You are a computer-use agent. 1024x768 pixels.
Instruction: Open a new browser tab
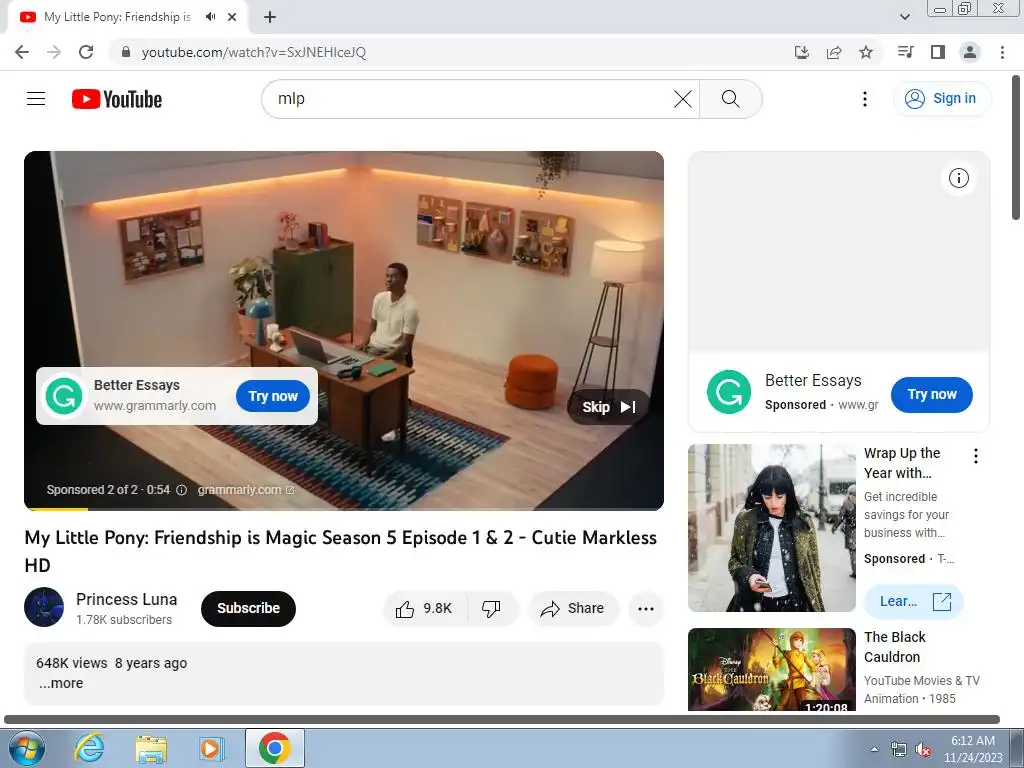coord(270,17)
